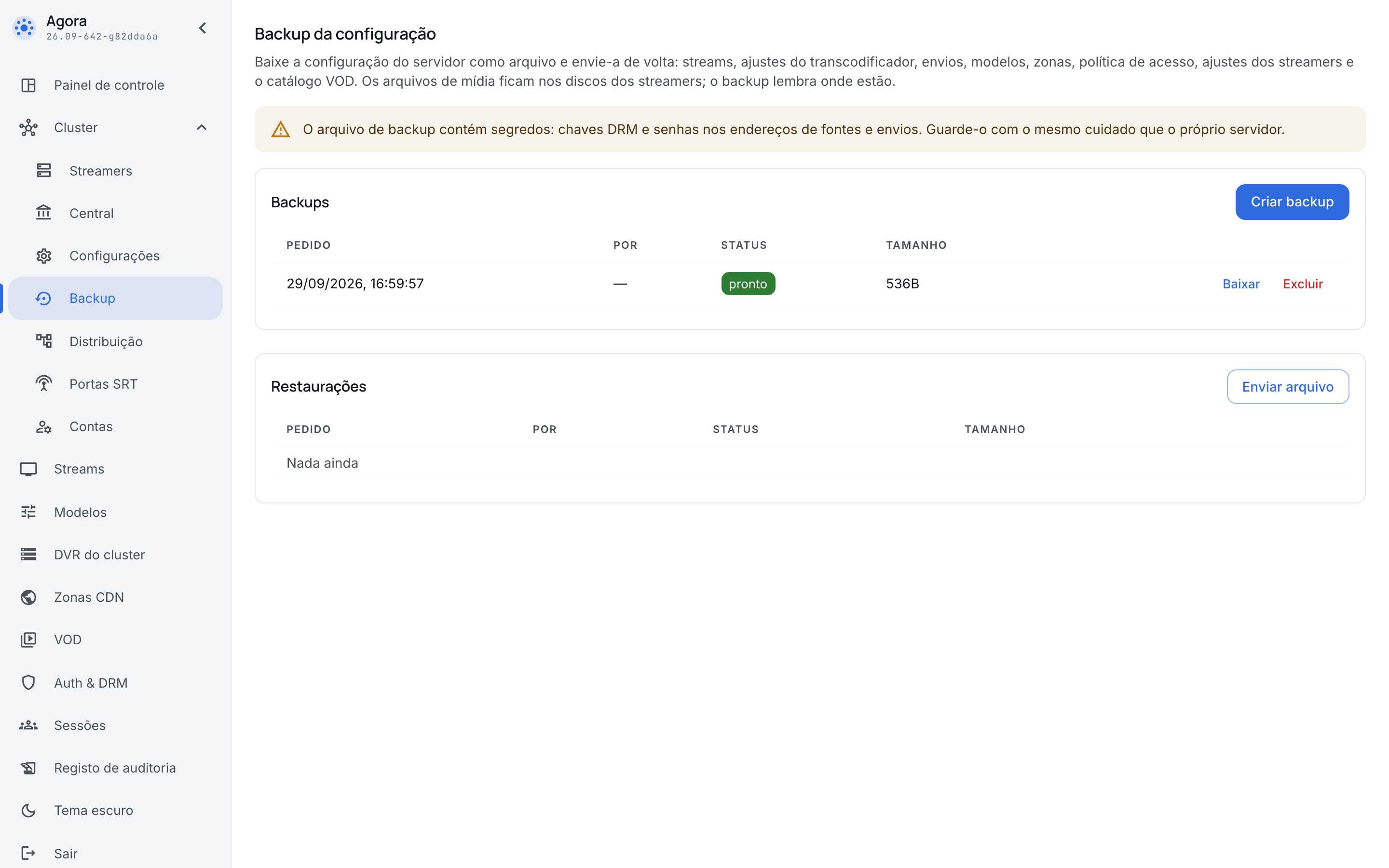Download the backup via Baixar link

[1241, 284]
